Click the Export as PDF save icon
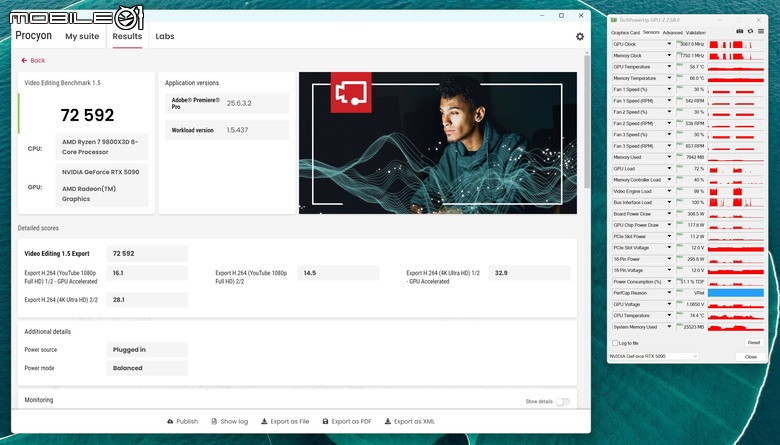The height and width of the screenshot is (445, 780). [x=325, y=421]
